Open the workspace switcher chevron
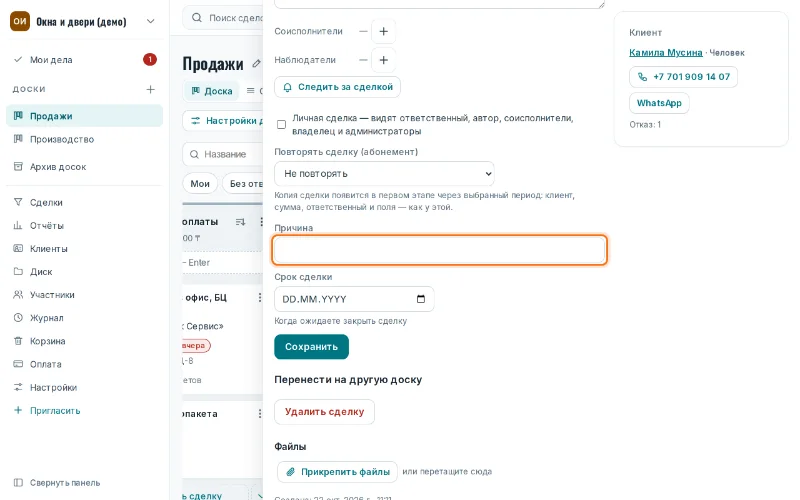The width and height of the screenshot is (800, 500). (x=151, y=21)
